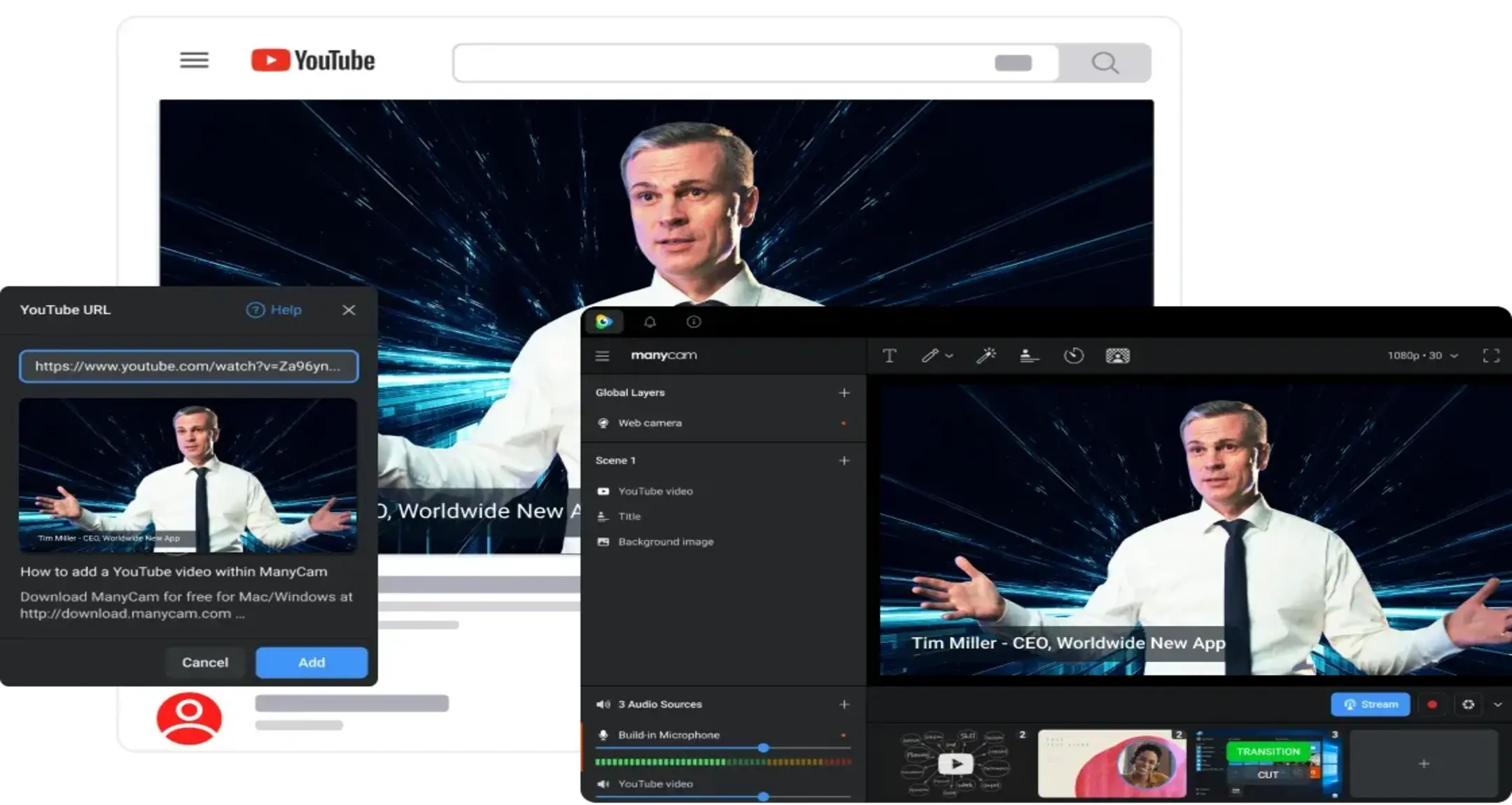Image resolution: width=1512 pixels, height=805 pixels.
Task: Add a layer to Scene 1
Action: (x=844, y=461)
